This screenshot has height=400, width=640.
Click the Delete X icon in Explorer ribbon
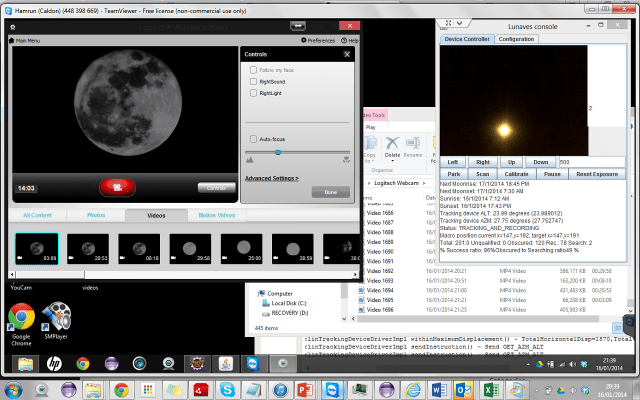[x=392, y=144]
